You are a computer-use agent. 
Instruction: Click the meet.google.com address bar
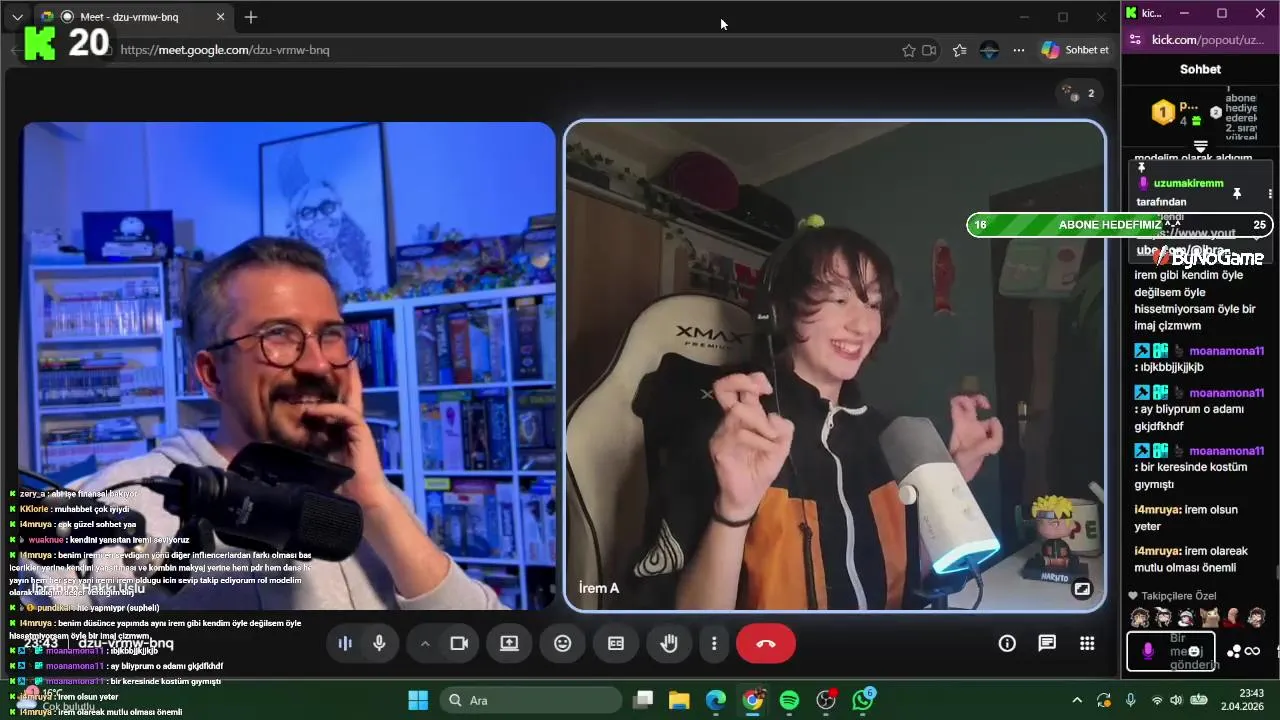(500, 50)
